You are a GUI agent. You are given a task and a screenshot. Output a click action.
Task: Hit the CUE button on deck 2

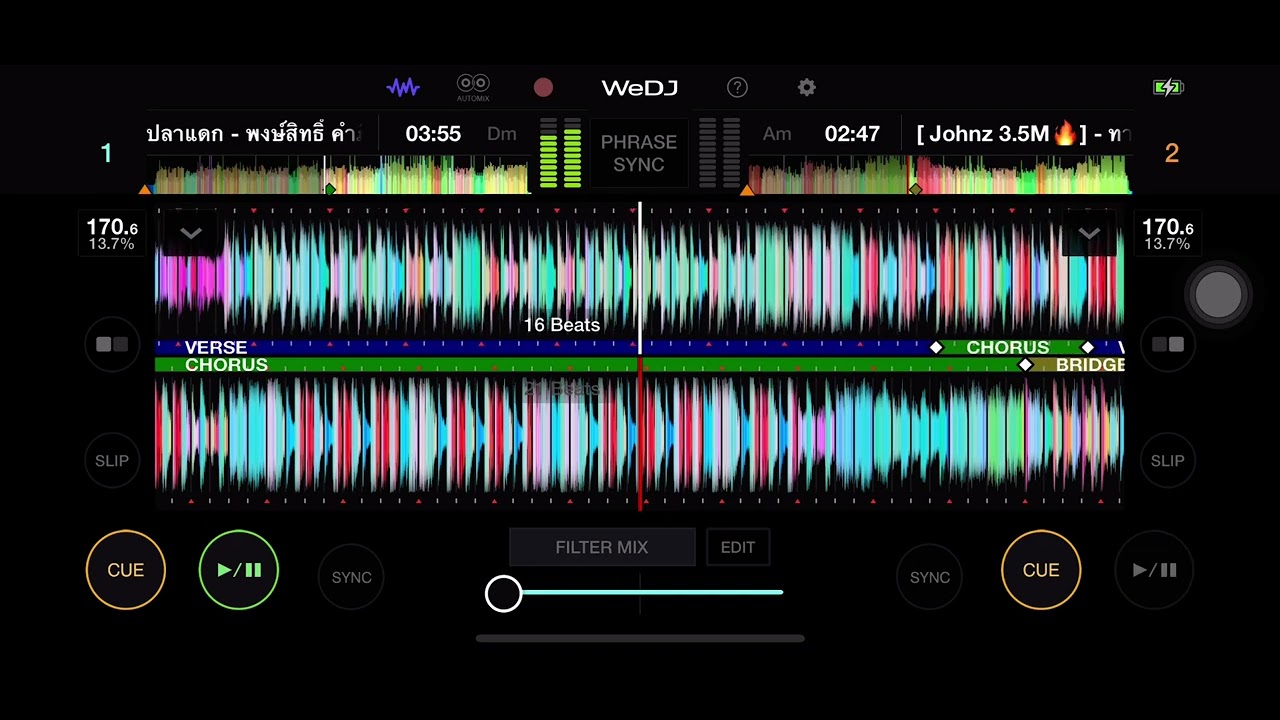coord(1041,570)
